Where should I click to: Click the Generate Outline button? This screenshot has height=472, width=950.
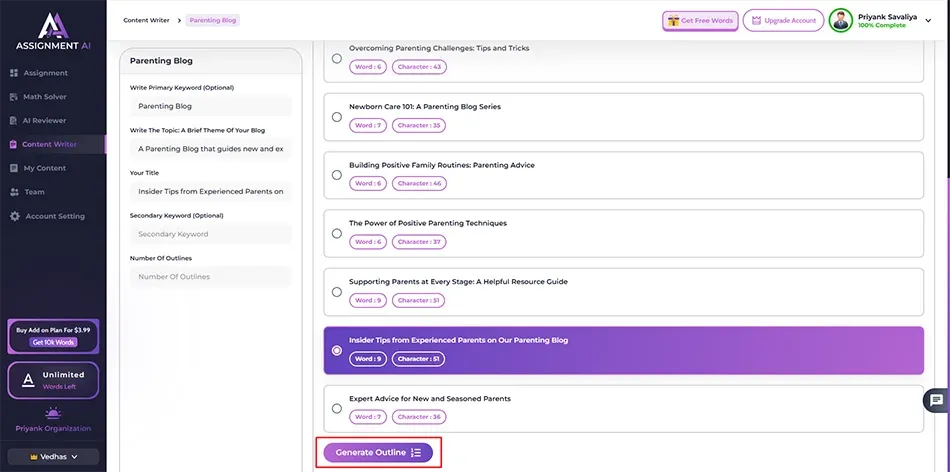(x=378, y=453)
